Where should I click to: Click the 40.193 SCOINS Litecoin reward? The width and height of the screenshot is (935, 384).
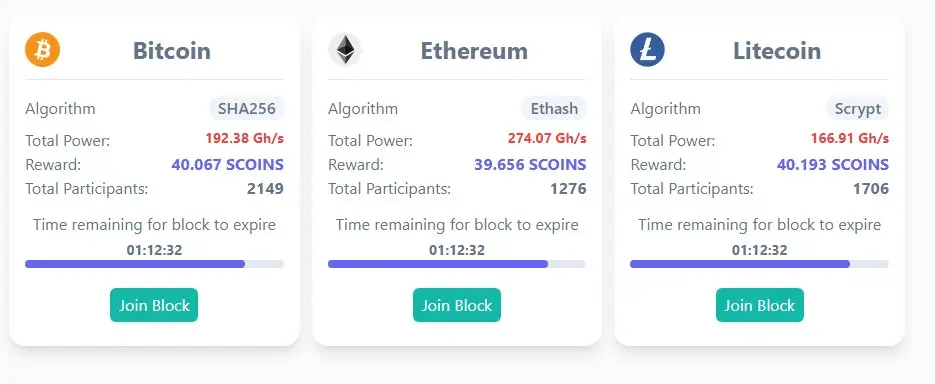[x=833, y=165]
